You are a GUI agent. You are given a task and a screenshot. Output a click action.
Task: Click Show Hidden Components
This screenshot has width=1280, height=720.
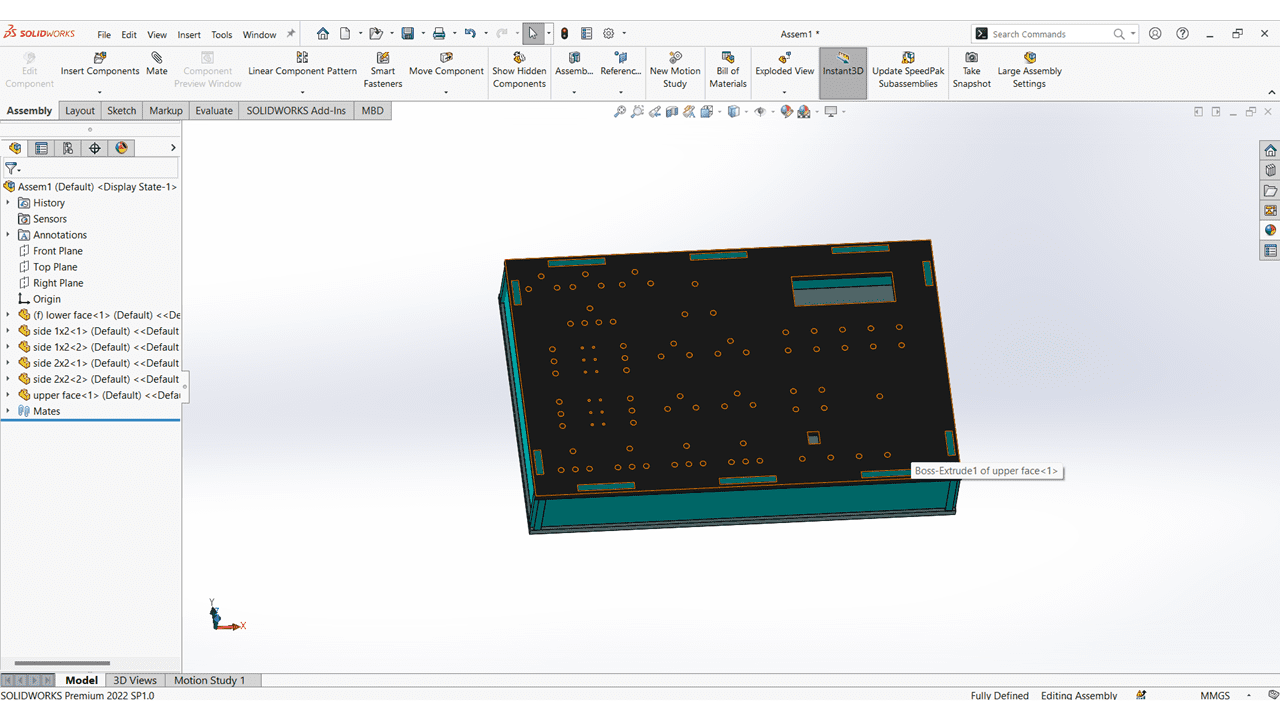tap(519, 70)
